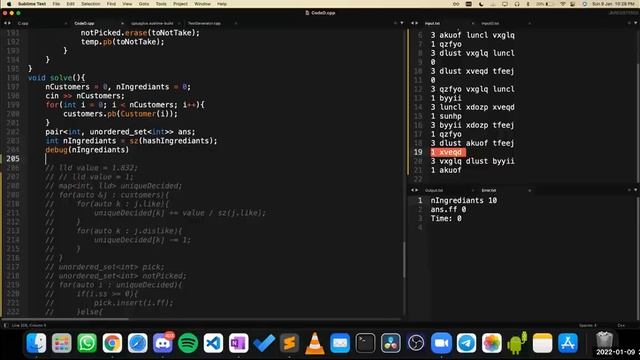This screenshot has width=640, height=360.
Task: Open App Store from the dock
Action: click(x=568, y=343)
